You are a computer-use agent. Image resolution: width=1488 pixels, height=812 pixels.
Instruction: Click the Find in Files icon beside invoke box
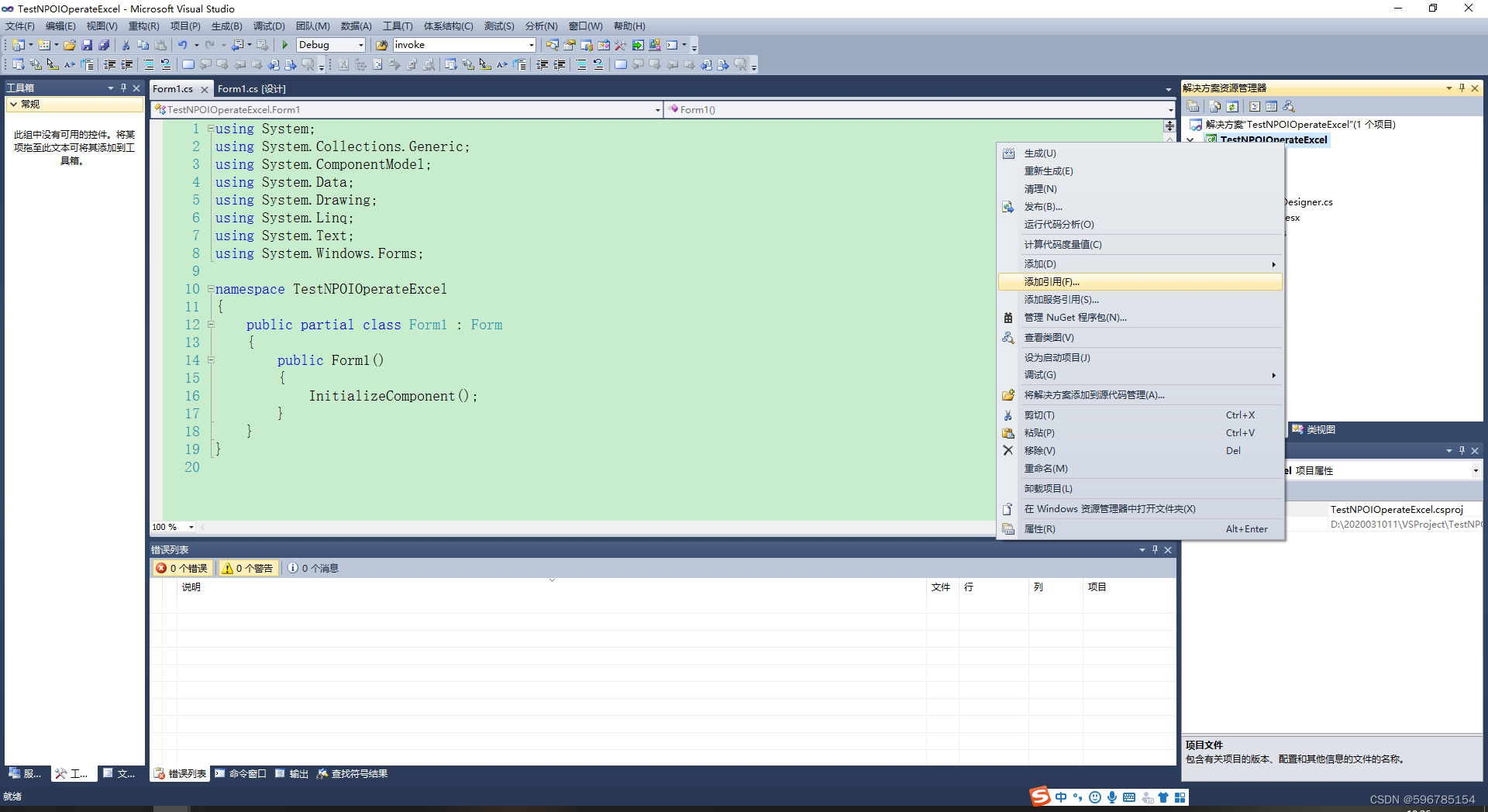[x=381, y=45]
